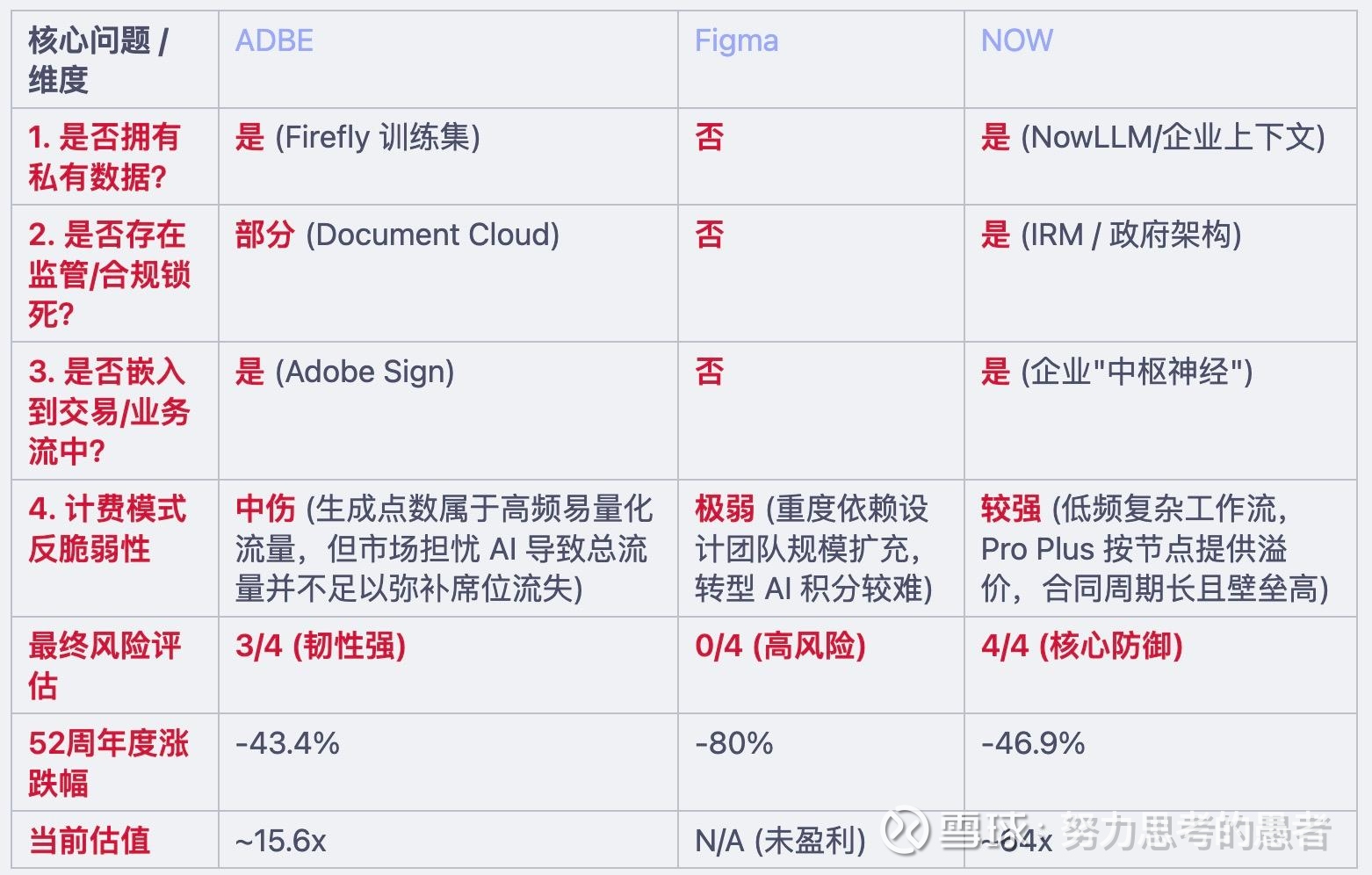Viewport: 1372px width, 875px height.
Task: Click the '3/4 (韧性强)' risk rating
Action: click(321, 646)
